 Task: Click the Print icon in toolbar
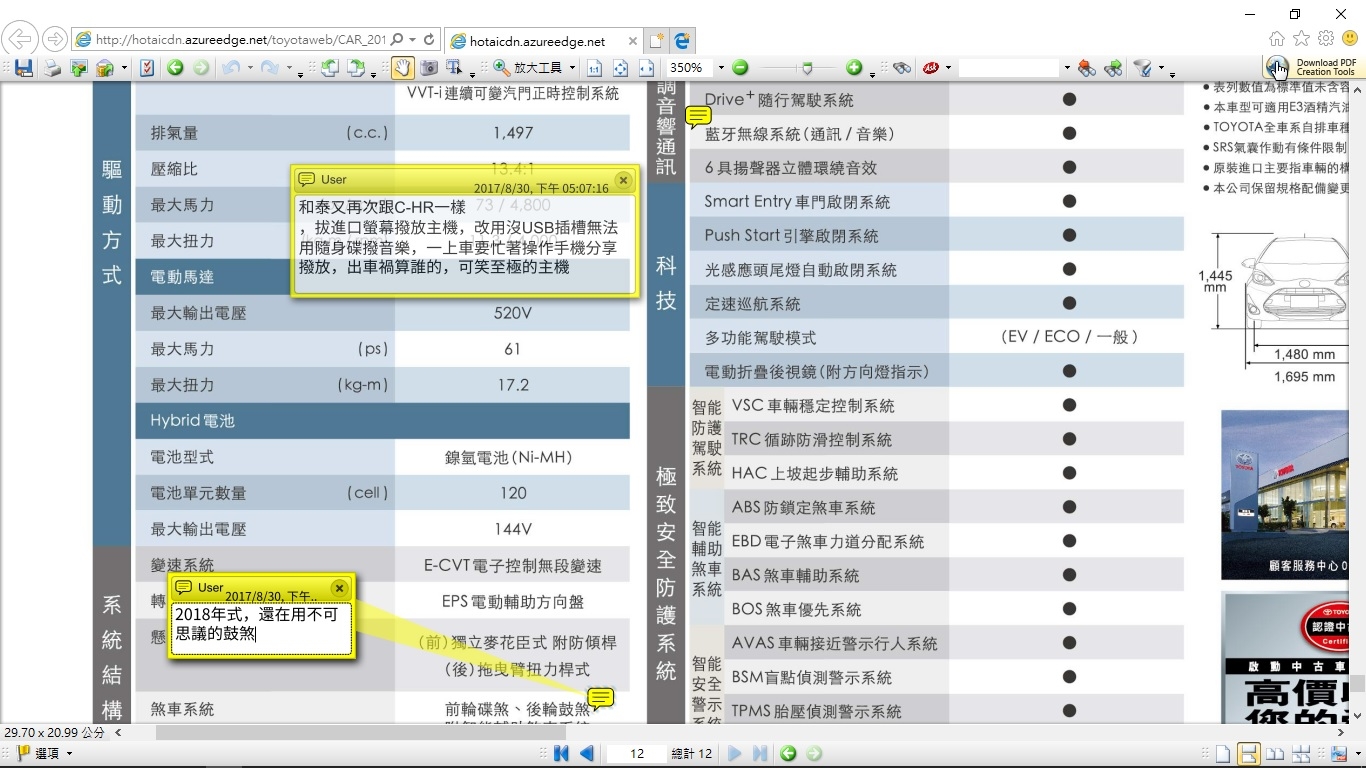coord(52,68)
